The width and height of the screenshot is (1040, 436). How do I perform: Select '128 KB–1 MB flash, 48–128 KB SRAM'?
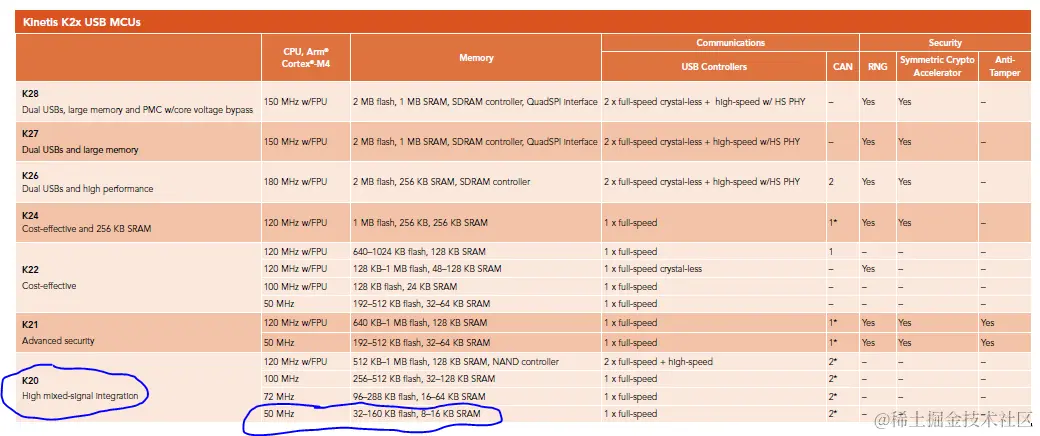(x=427, y=269)
